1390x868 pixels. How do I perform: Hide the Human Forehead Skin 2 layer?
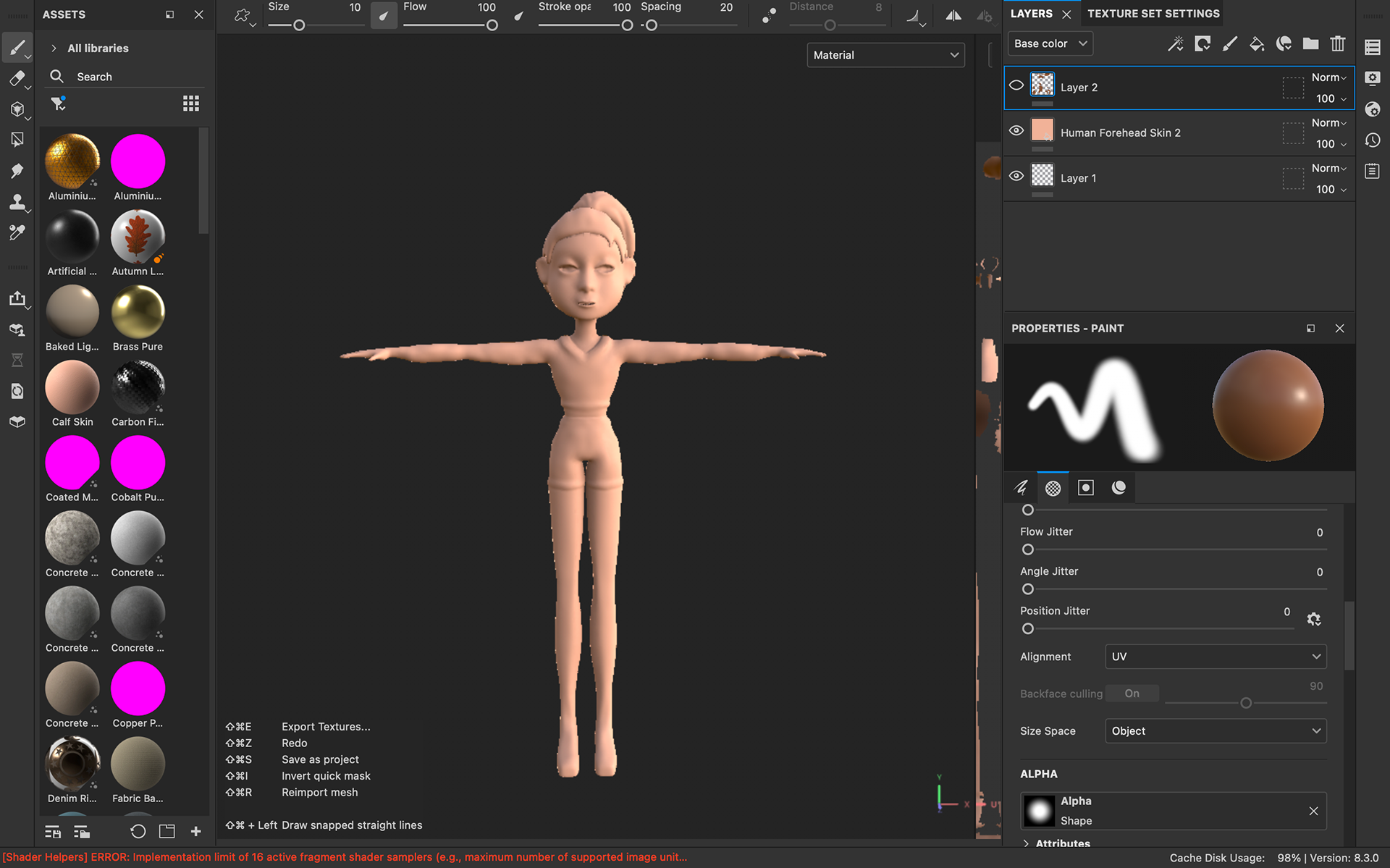1016,131
